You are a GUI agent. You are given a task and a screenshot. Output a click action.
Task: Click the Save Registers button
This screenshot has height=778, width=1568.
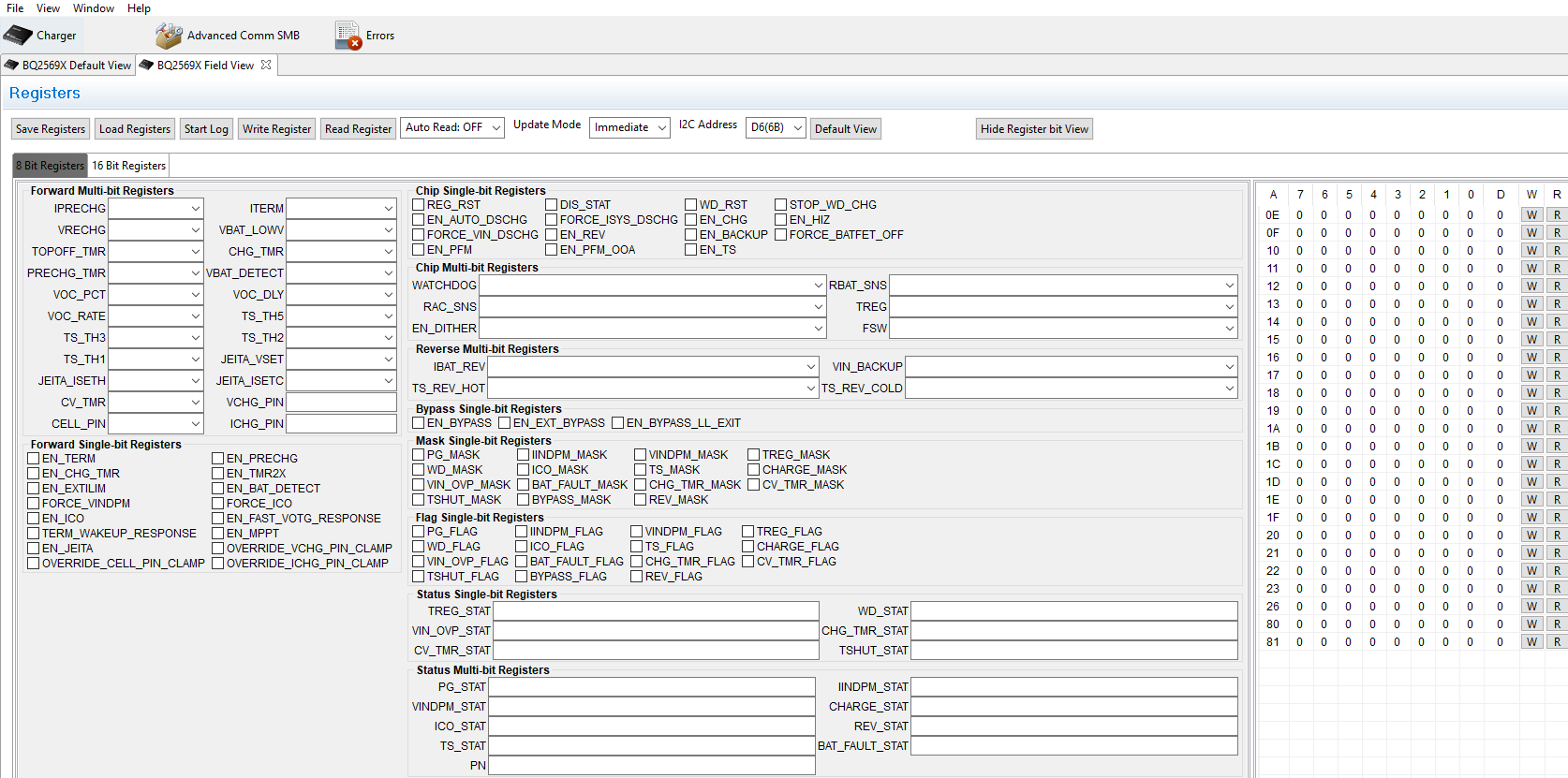(x=51, y=129)
